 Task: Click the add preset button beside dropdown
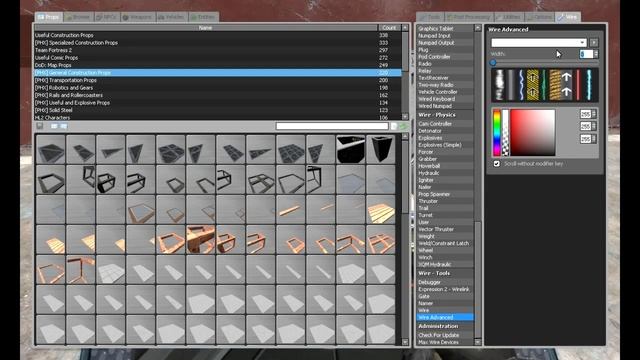point(594,42)
